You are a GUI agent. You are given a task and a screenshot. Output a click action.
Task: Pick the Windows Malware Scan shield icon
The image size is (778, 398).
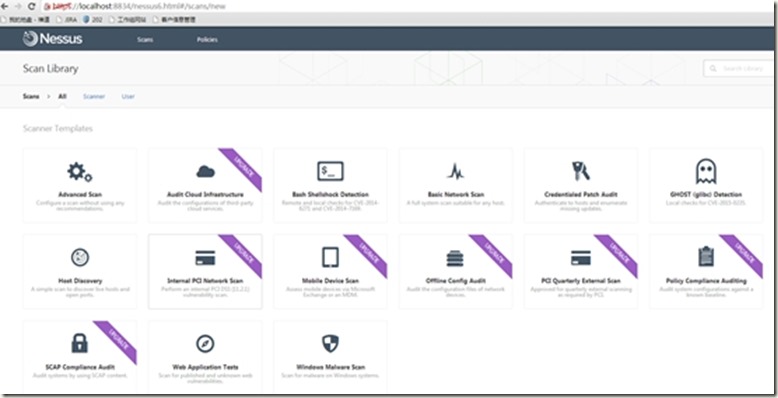pyautogui.click(x=330, y=343)
